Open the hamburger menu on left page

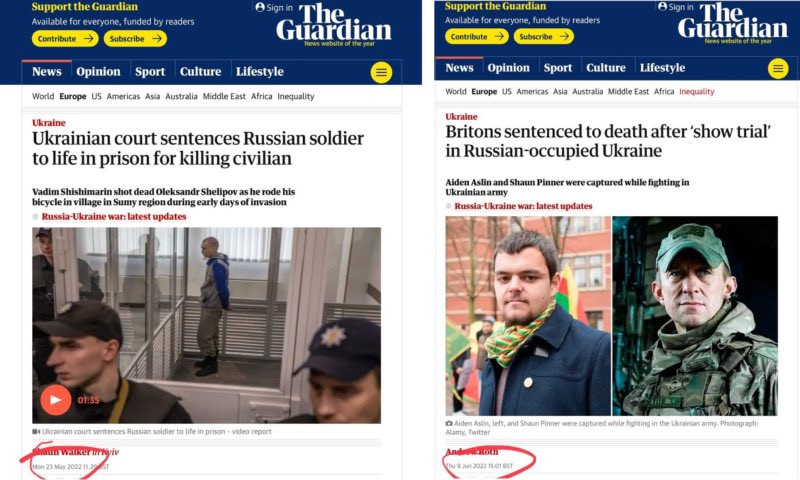click(x=381, y=72)
